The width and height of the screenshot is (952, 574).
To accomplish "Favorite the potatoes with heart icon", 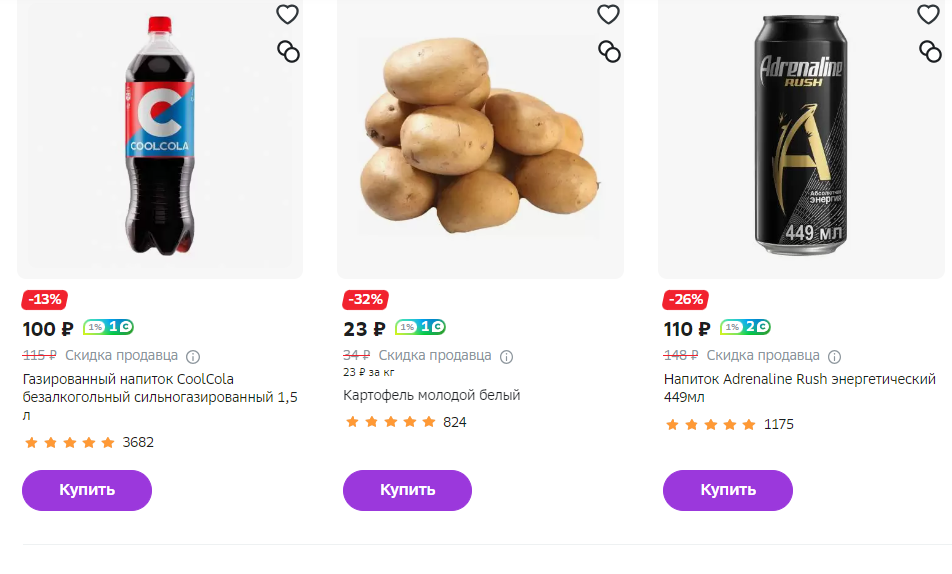I will tap(608, 15).
